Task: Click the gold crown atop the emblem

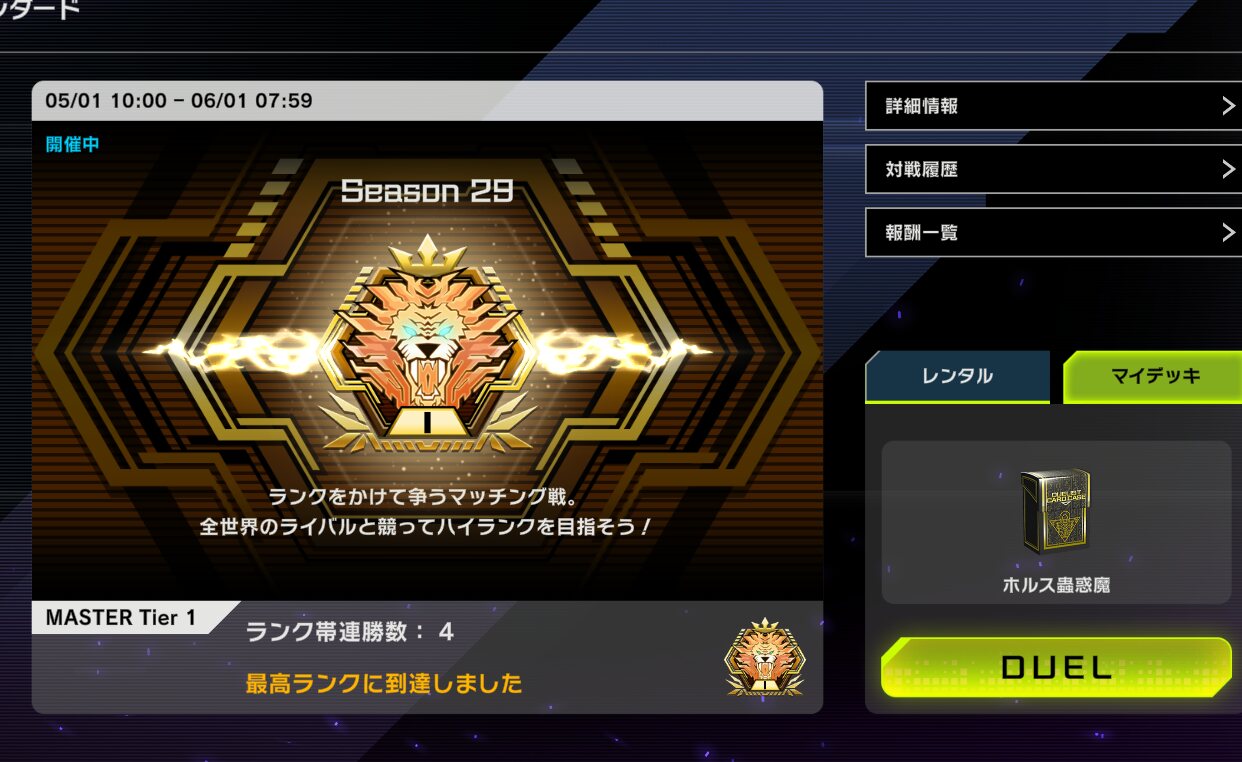Action: (x=427, y=255)
